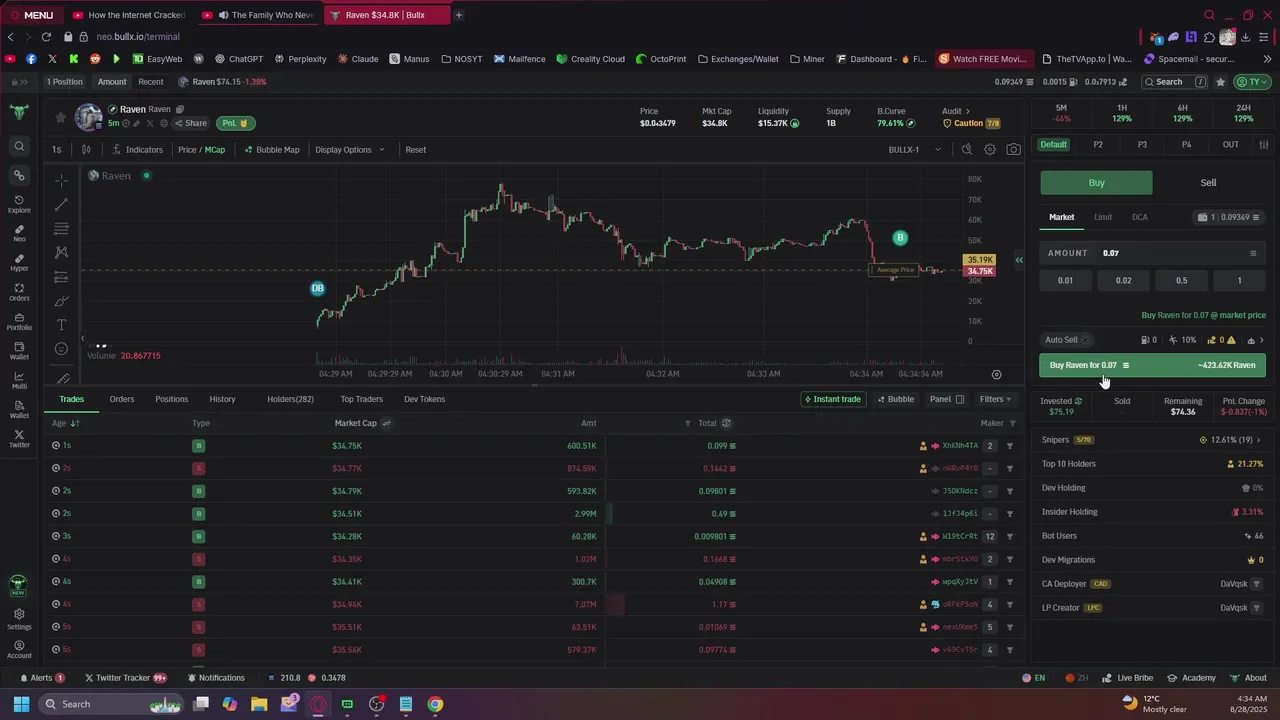This screenshot has height=720, width=1280.
Task: Expand Display Options dropdown
Action: [x=350, y=150]
